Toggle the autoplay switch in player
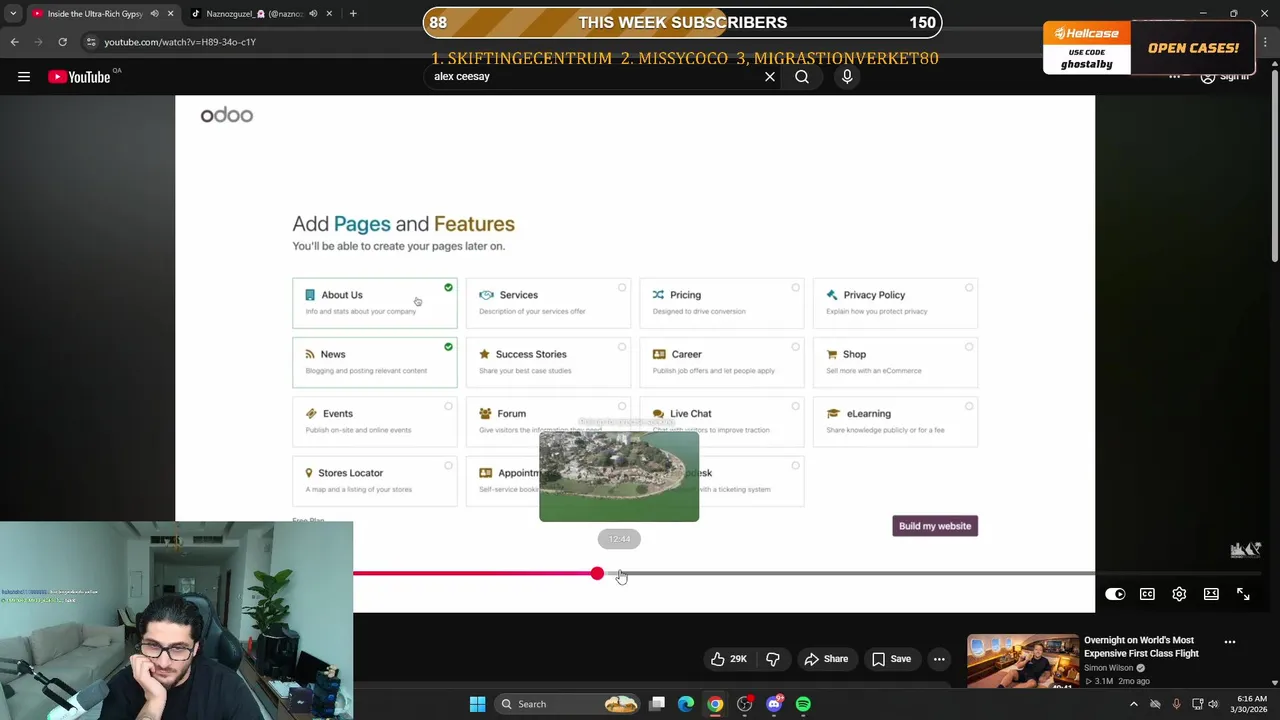Screen dimensions: 1280x720 [x=1115, y=594]
